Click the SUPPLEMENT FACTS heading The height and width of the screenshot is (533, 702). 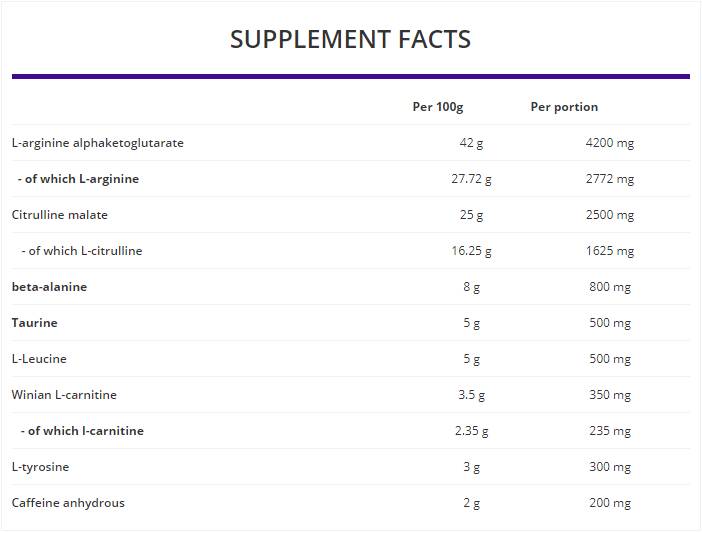[x=350, y=39]
